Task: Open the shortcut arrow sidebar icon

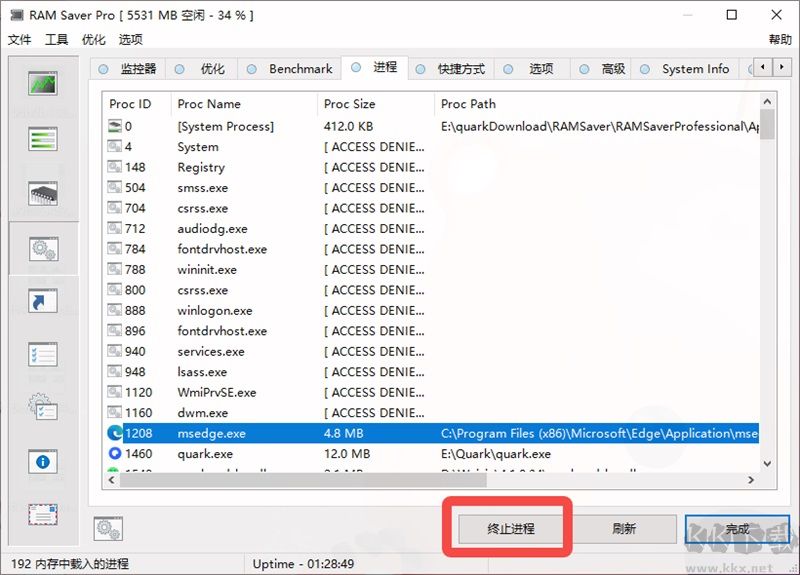Action: (43, 301)
